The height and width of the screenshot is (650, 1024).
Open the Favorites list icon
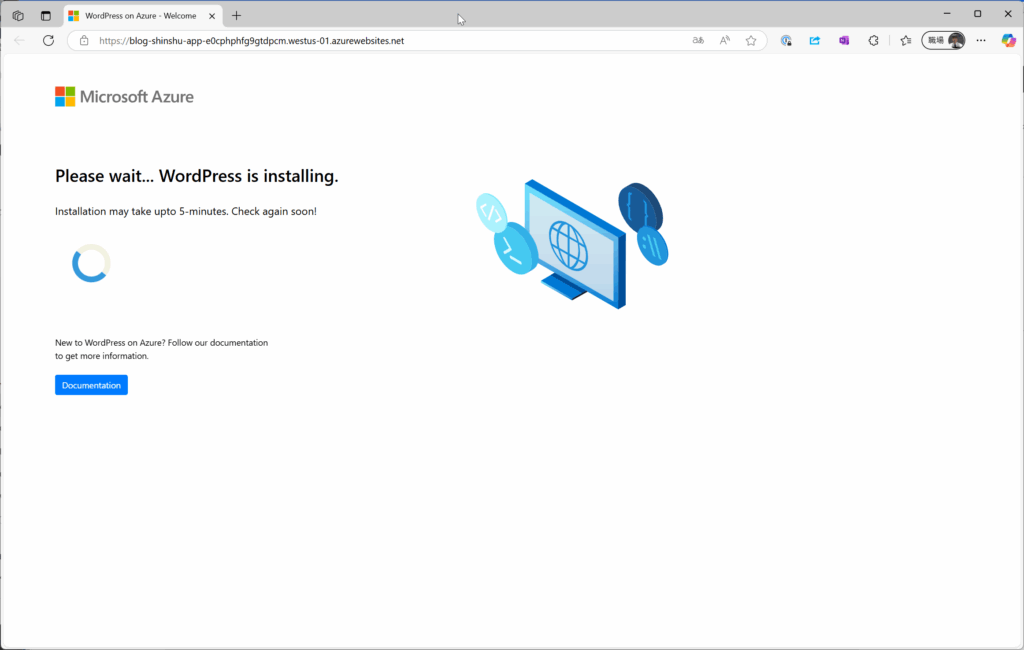(x=906, y=41)
